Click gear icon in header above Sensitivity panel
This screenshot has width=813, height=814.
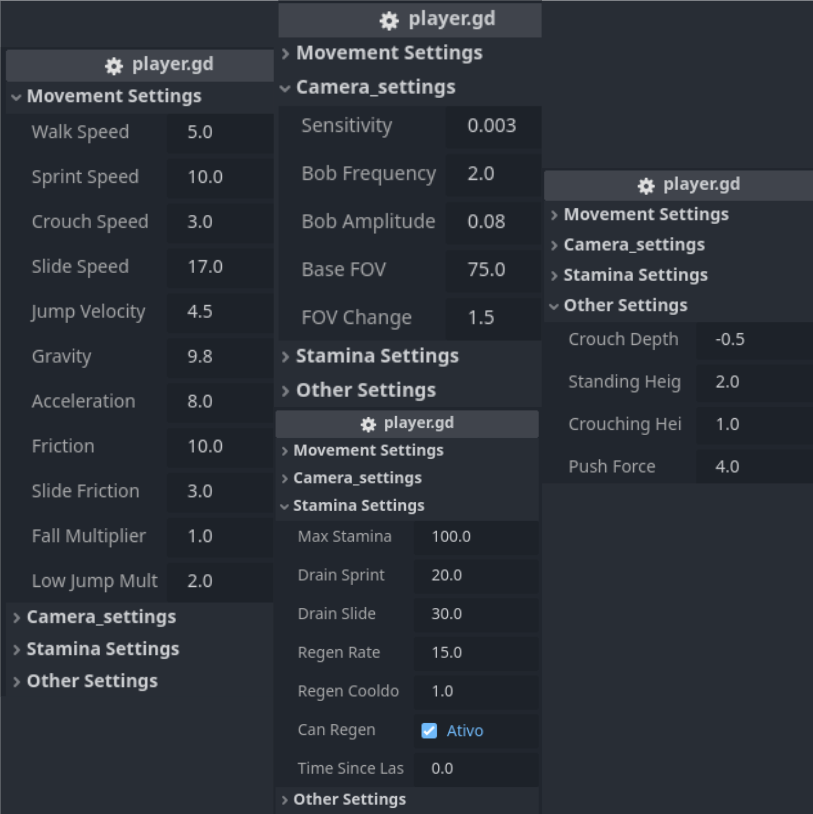(x=389, y=21)
